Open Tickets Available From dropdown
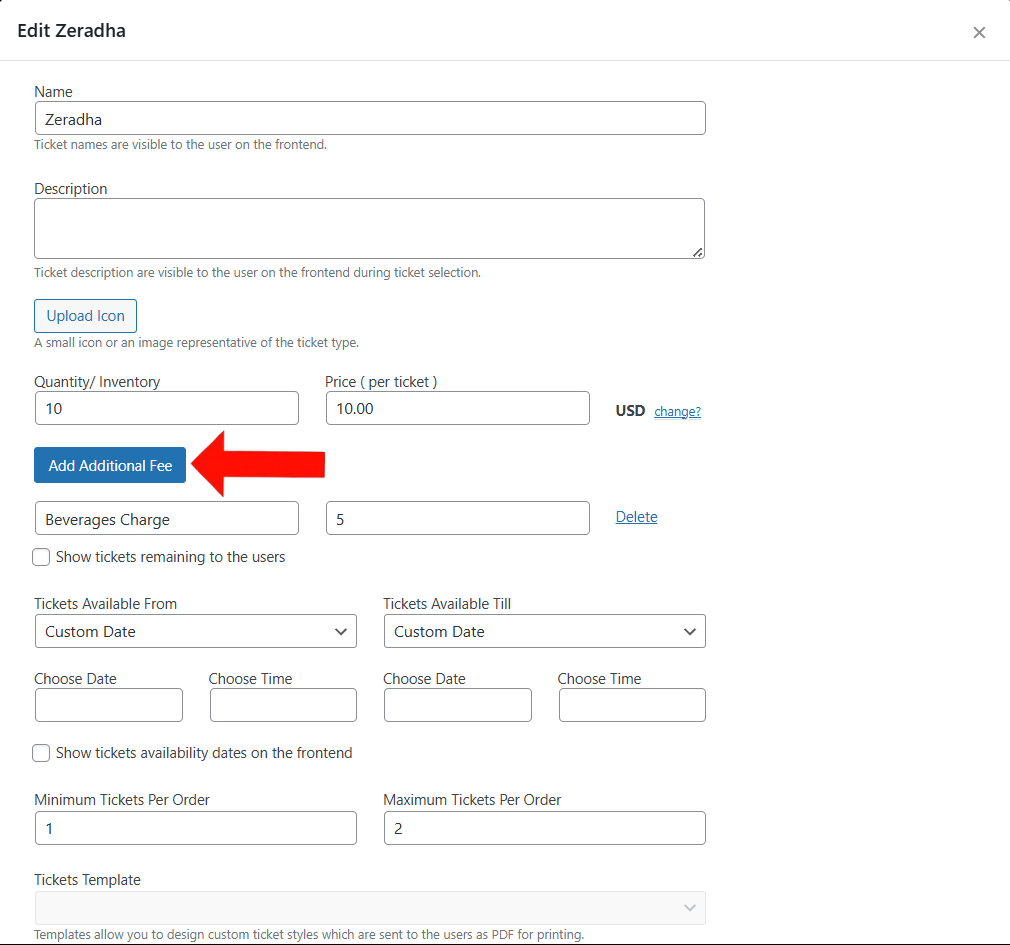This screenshot has width=1010, height=945. pyautogui.click(x=196, y=631)
